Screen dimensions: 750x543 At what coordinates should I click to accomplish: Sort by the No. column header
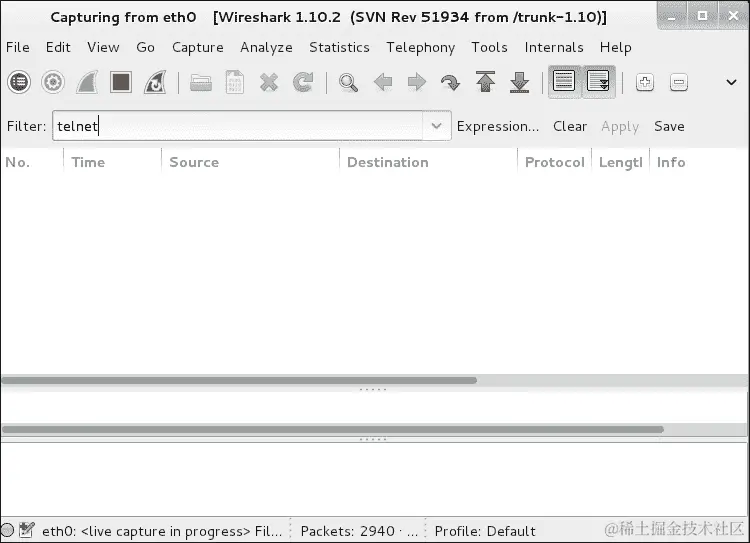[32, 162]
